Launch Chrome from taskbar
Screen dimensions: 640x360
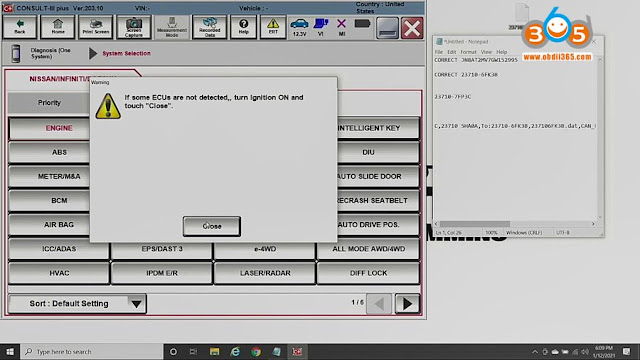tap(256, 351)
